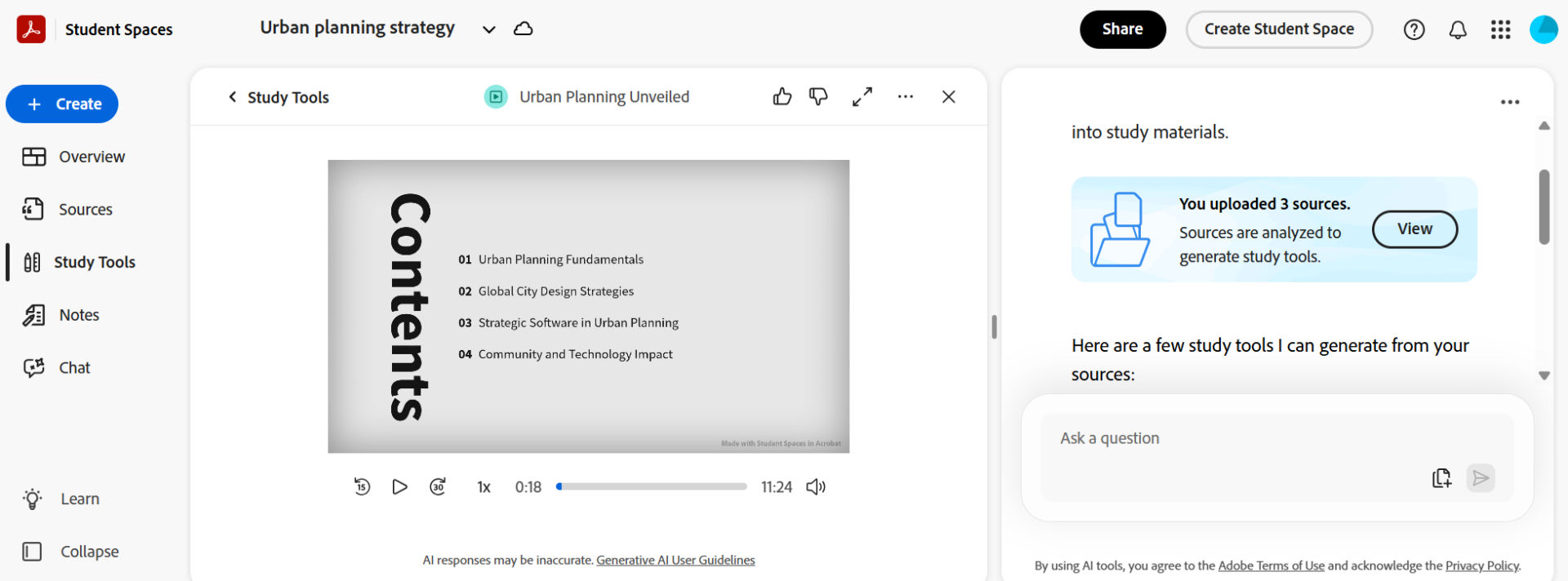Click the Student Spaces title

point(118,29)
